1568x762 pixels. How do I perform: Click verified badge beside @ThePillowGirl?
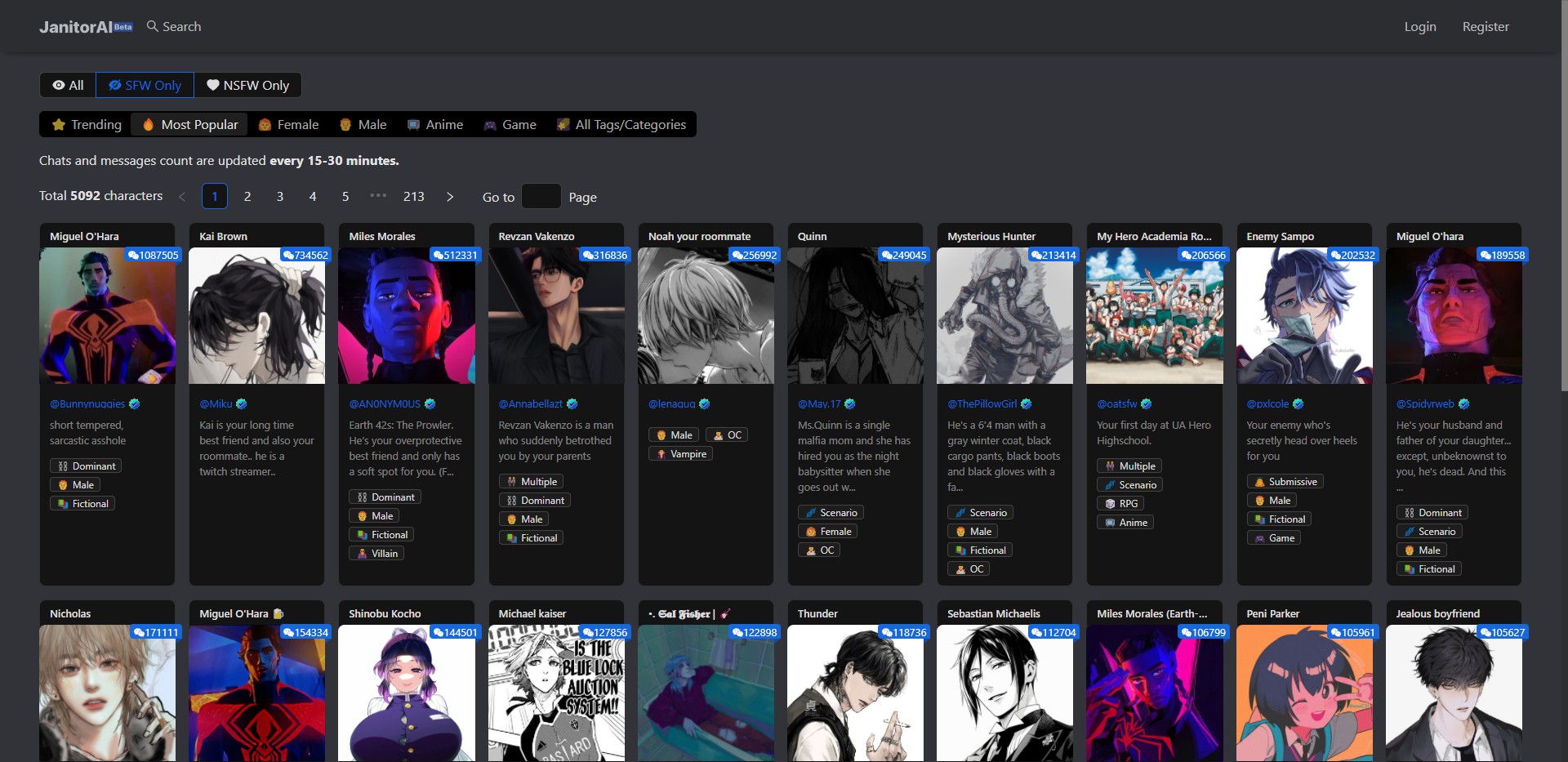pyautogui.click(x=1027, y=403)
